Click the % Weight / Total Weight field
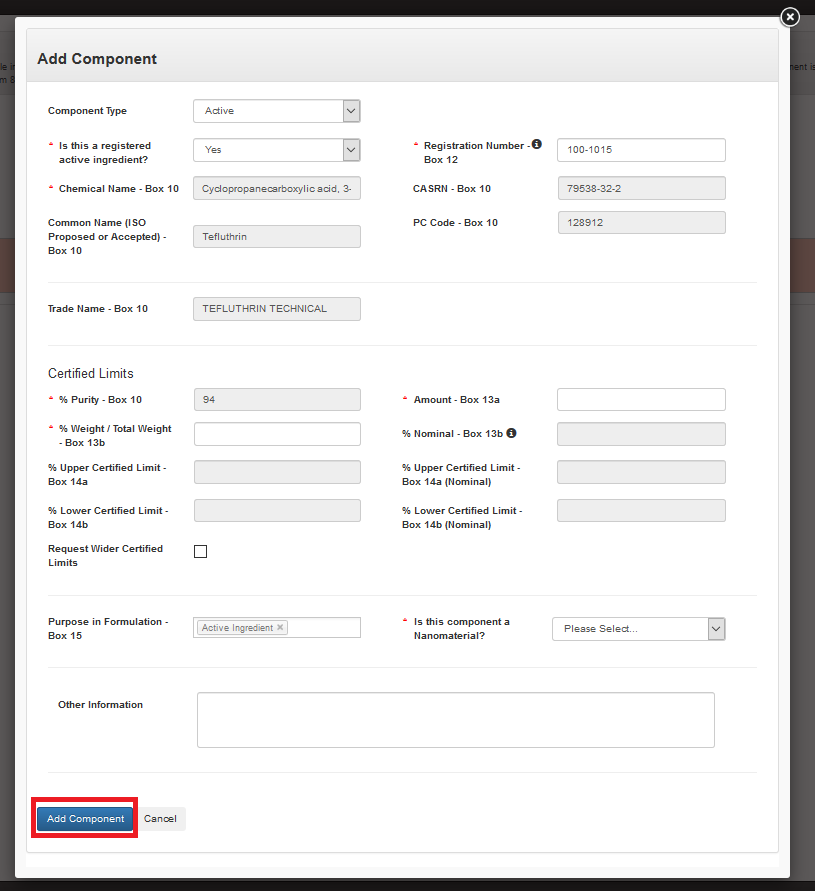The height and width of the screenshot is (891, 815). (277, 434)
